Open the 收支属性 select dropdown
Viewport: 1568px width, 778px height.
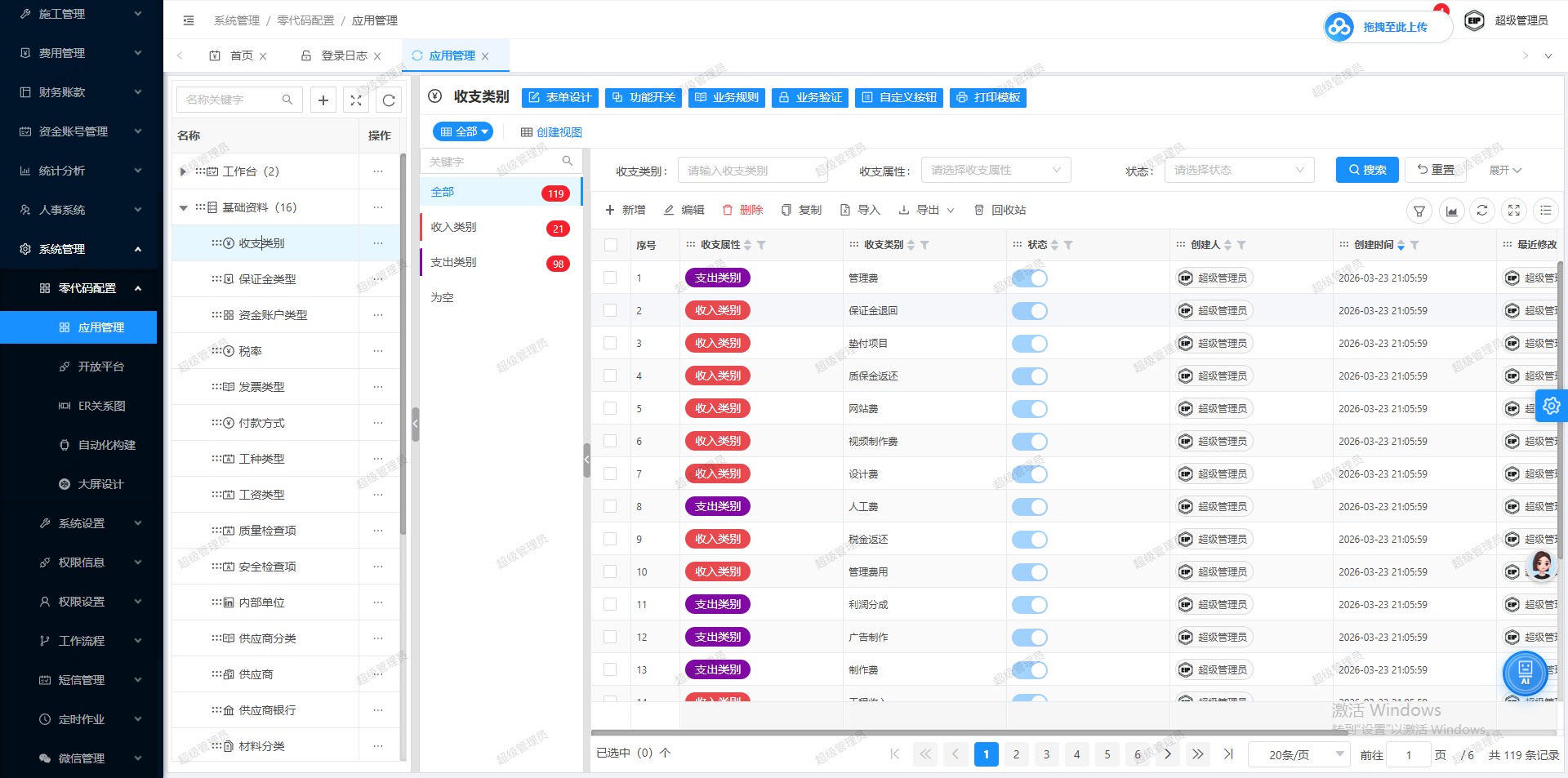click(x=996, y=170)
